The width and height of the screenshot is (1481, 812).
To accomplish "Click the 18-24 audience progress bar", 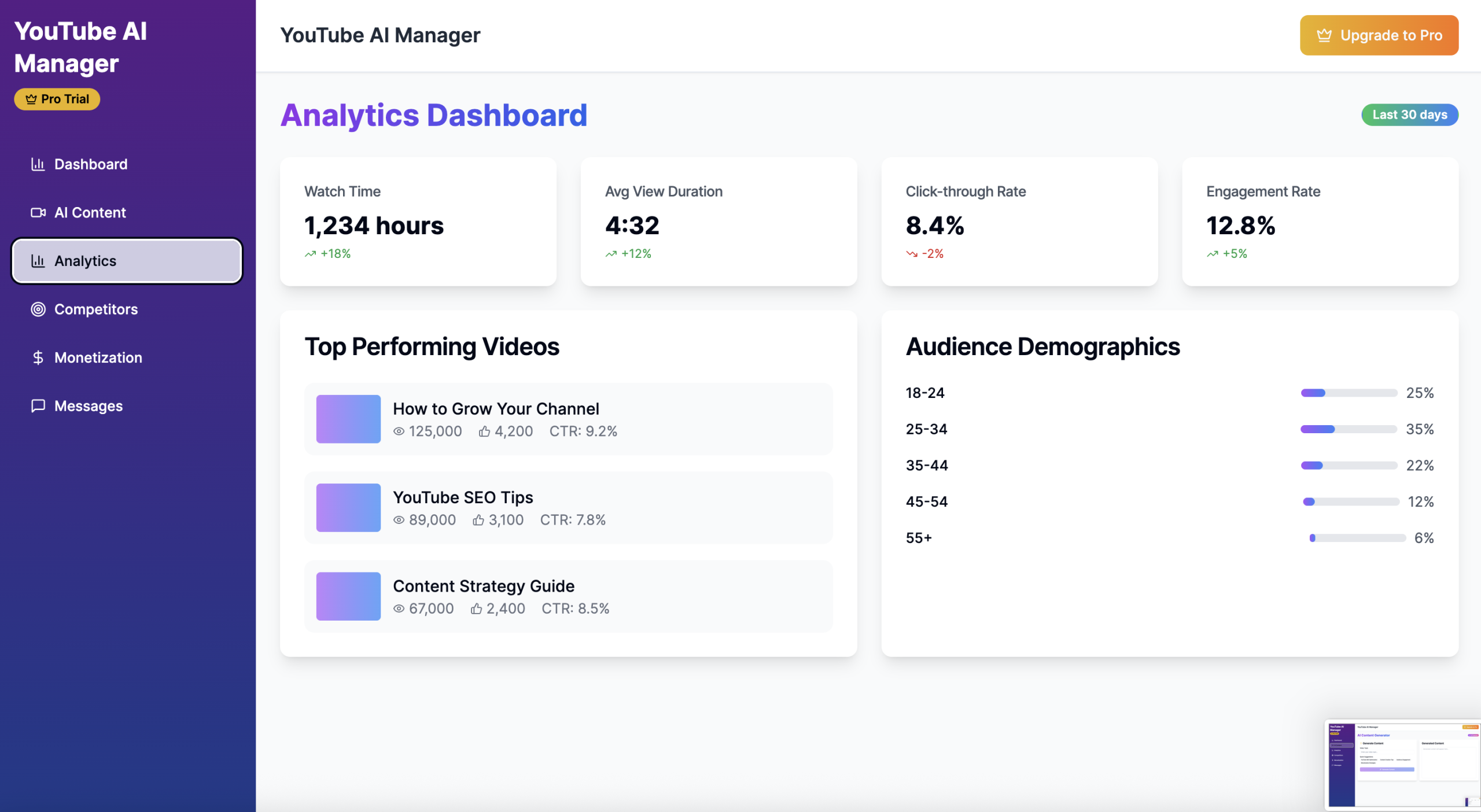I will pyautogui.click(x=1349, y=393).
